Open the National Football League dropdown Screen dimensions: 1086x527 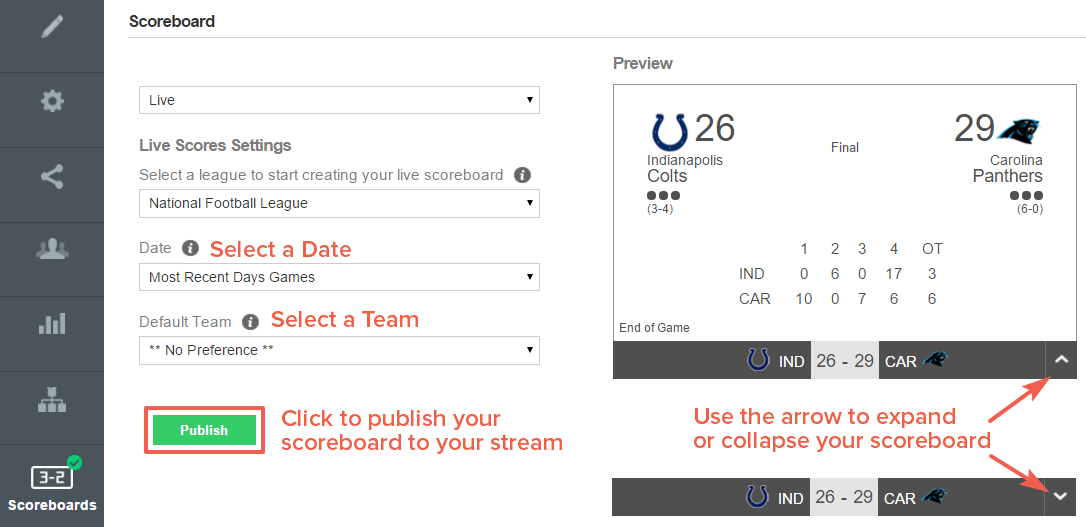click(x=339, y=204)
